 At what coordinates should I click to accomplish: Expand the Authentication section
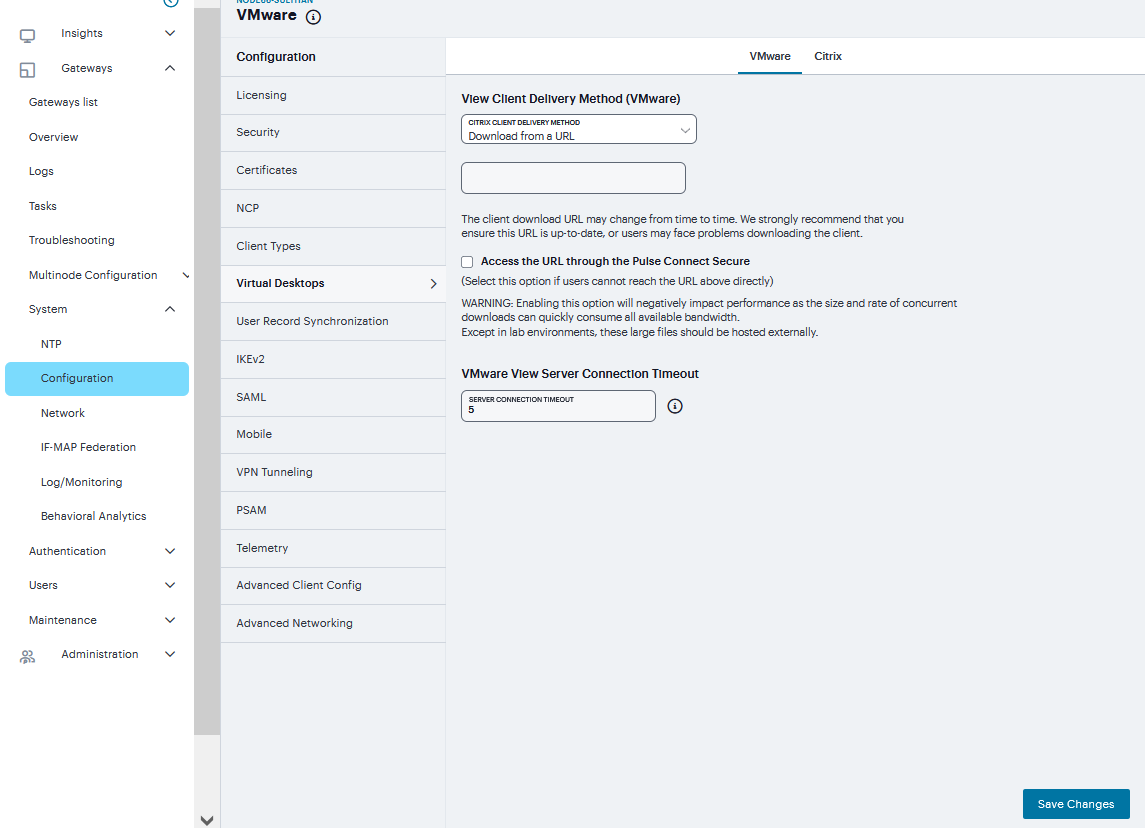169,551
